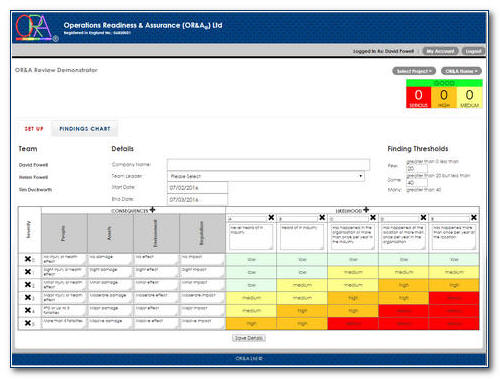Viewport: 500px width, 379px height.
Task: Remove severity row 0 using X icon
Action: tap(28, 259)
